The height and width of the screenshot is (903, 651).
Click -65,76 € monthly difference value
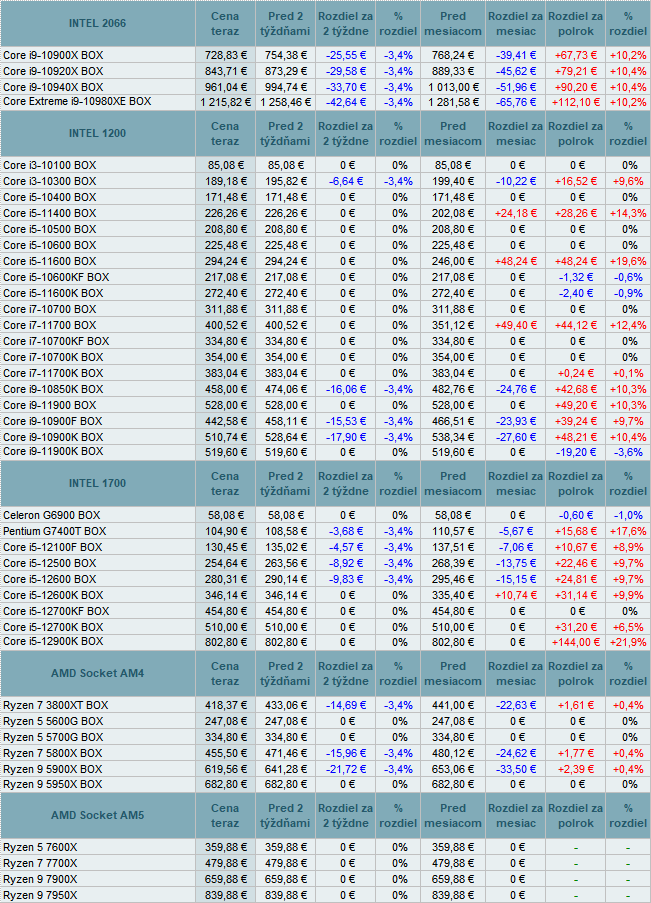pos(516,103)
